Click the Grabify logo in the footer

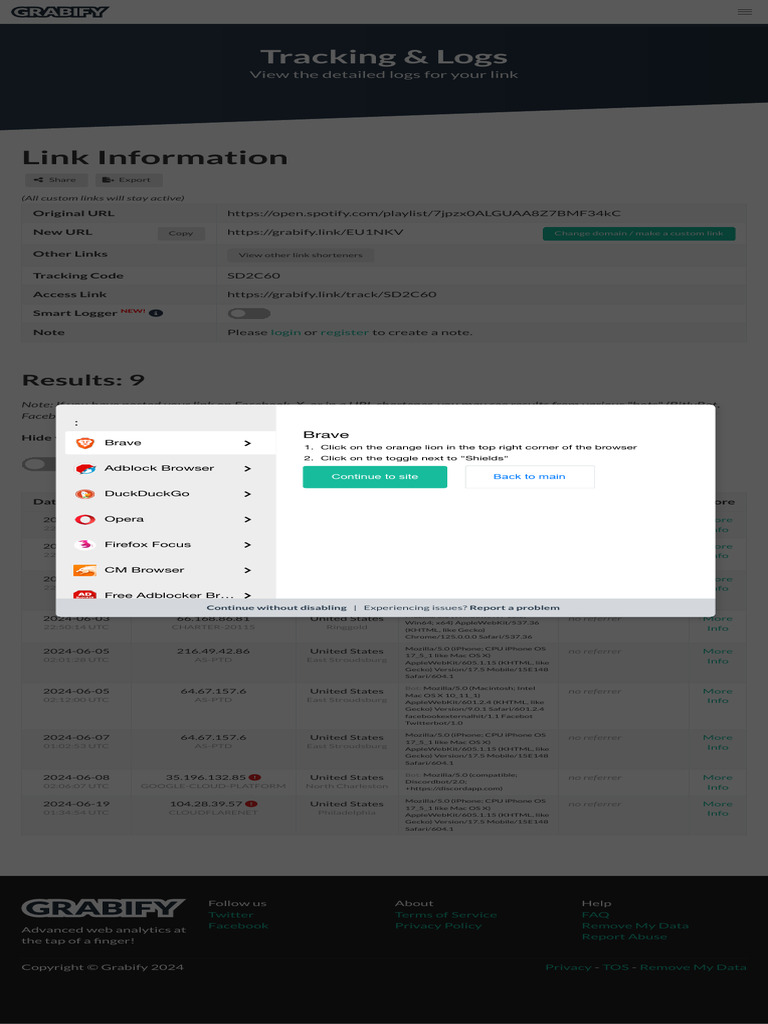tap(103, 908)
